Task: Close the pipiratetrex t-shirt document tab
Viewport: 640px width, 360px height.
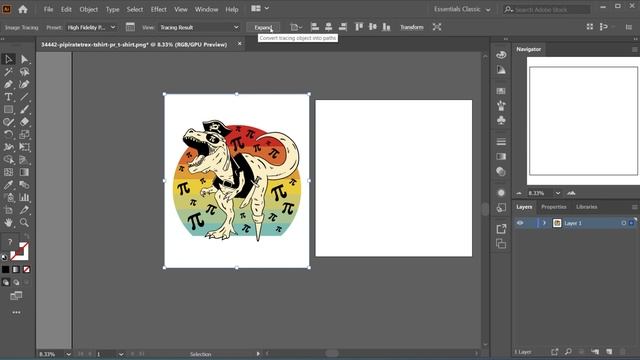Action: click(240, 43)
